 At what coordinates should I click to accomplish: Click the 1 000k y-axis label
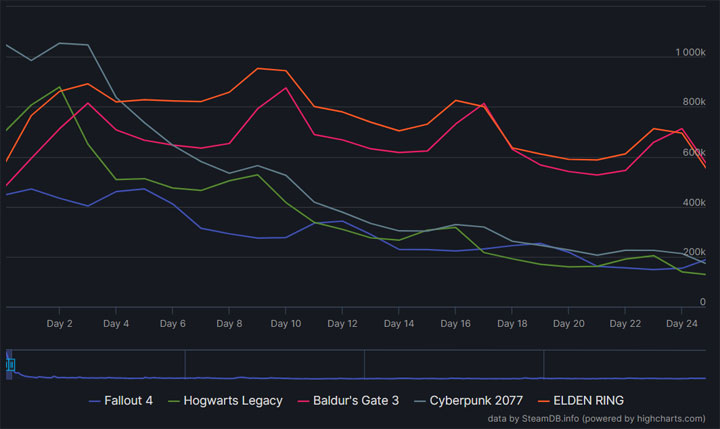coord(690,52)
